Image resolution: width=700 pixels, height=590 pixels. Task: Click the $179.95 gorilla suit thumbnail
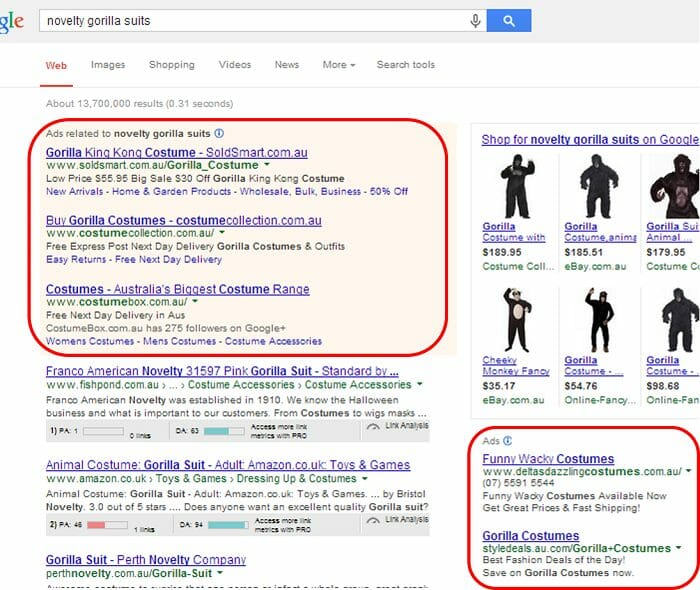(675, 186)
